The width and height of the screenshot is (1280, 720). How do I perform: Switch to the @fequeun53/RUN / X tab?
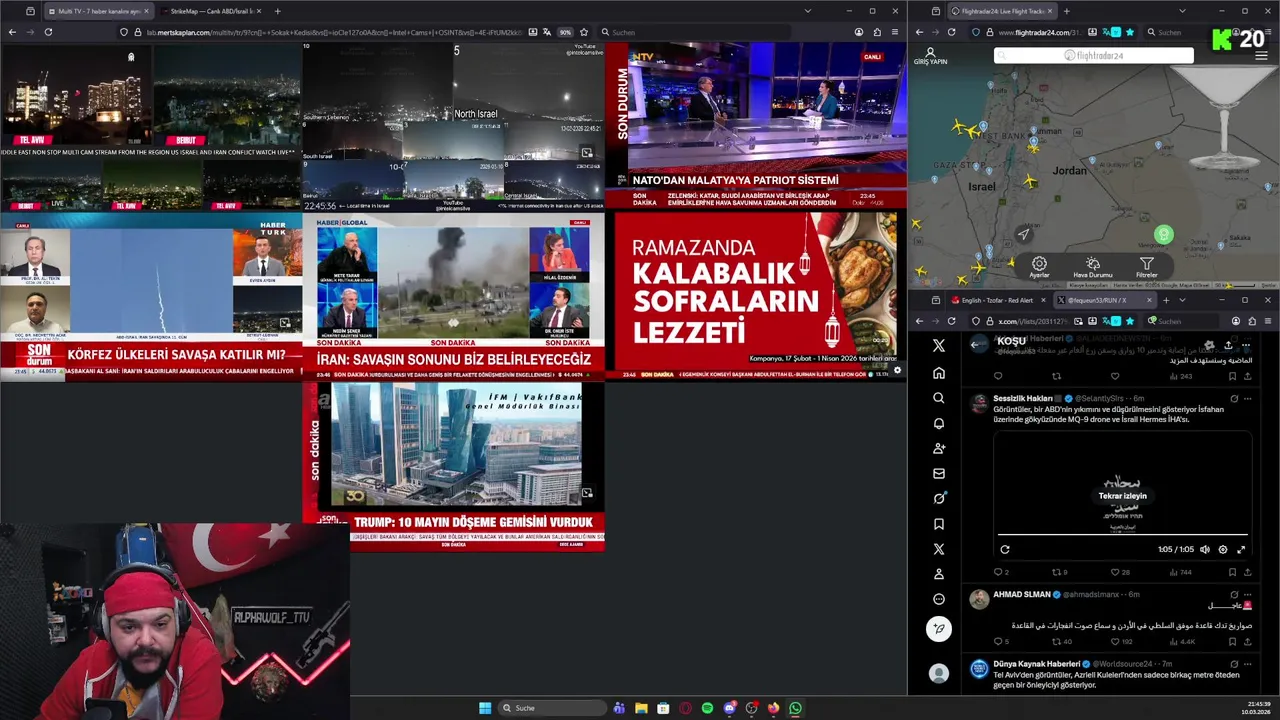pyautogui.click(x=1103, y=300)
